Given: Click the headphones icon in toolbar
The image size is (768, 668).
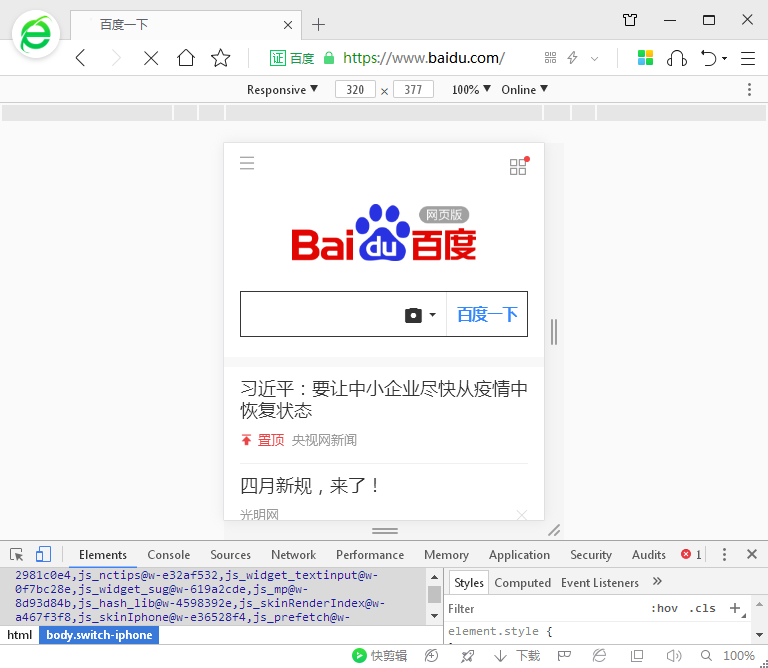Looking at the screenshot, I should (676, 58).
